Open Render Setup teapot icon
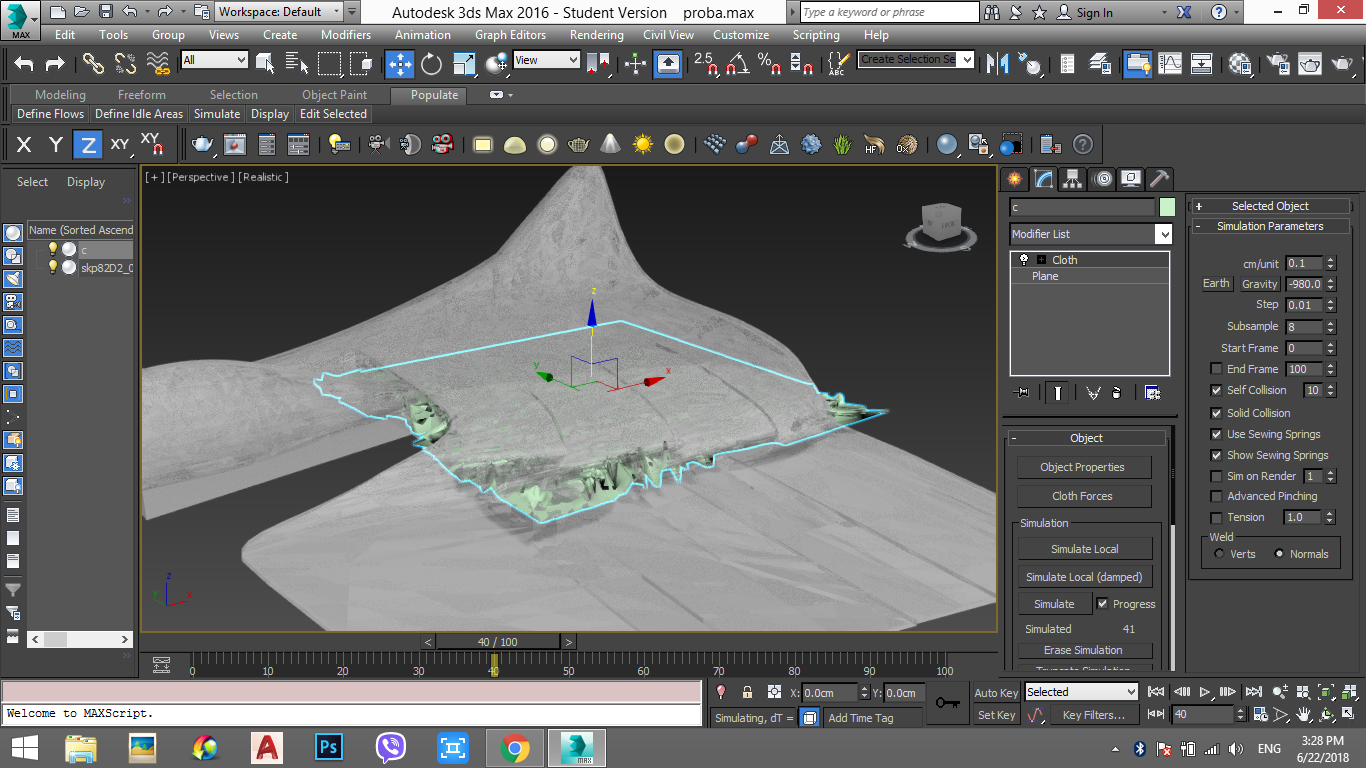 point(1278,64)
